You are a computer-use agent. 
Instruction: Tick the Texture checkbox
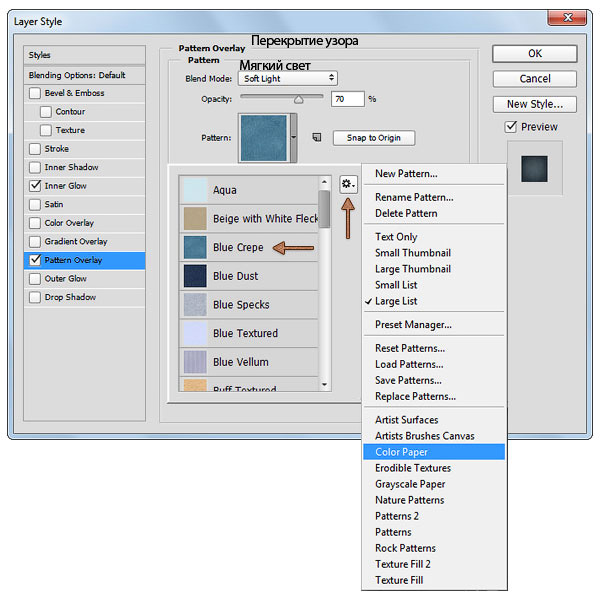tap(46, 130)
